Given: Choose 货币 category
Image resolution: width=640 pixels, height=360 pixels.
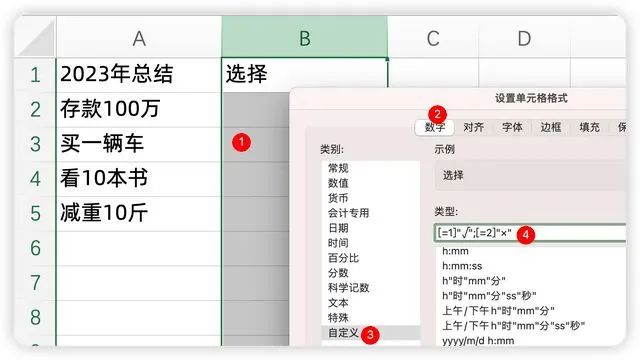Looking at the screenshot, I should (x=371, y=198).
